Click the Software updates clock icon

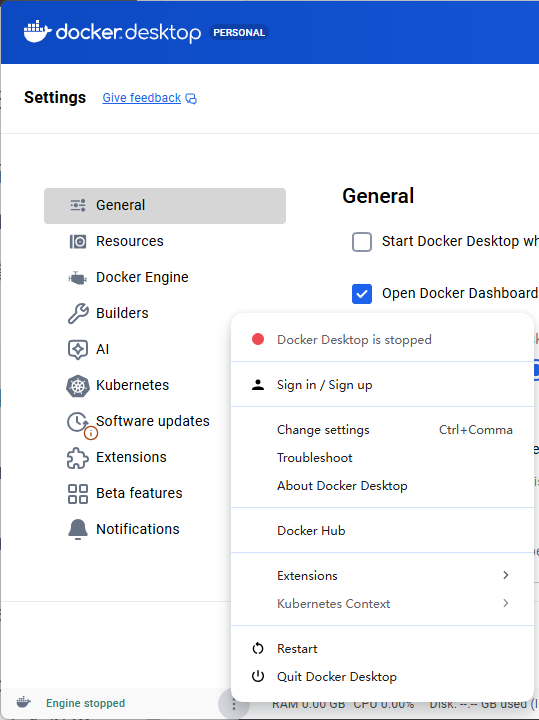(x=77, y=422)
